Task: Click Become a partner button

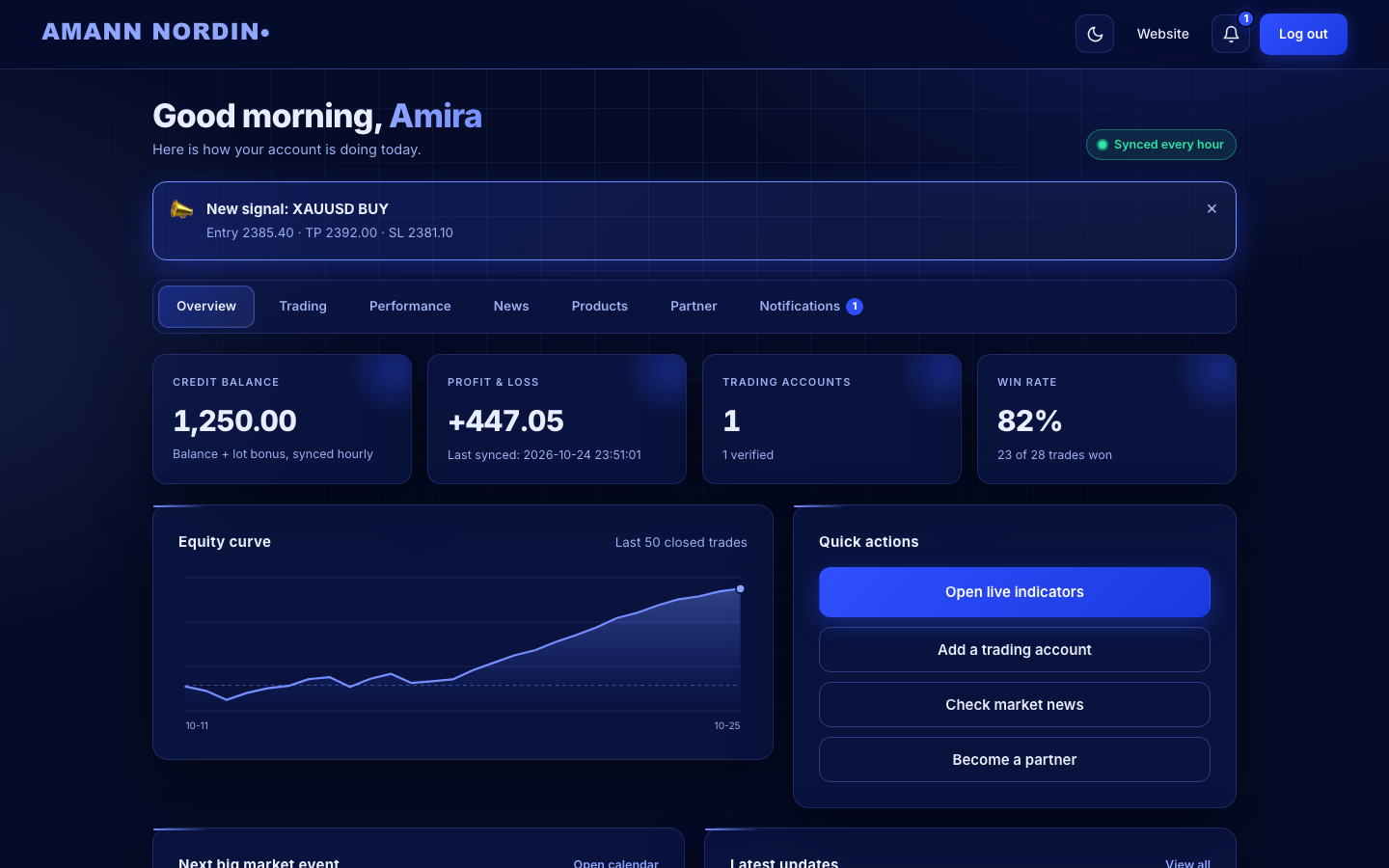Action: (x=1015, y=760)
